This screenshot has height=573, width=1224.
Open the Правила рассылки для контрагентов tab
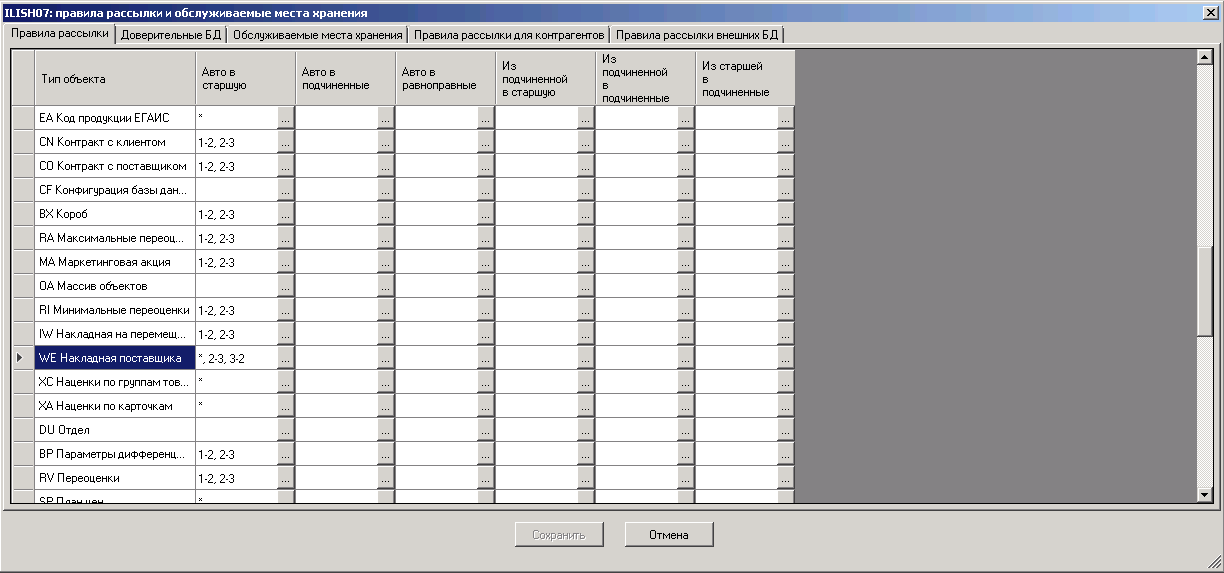click(x=509, y=34)
